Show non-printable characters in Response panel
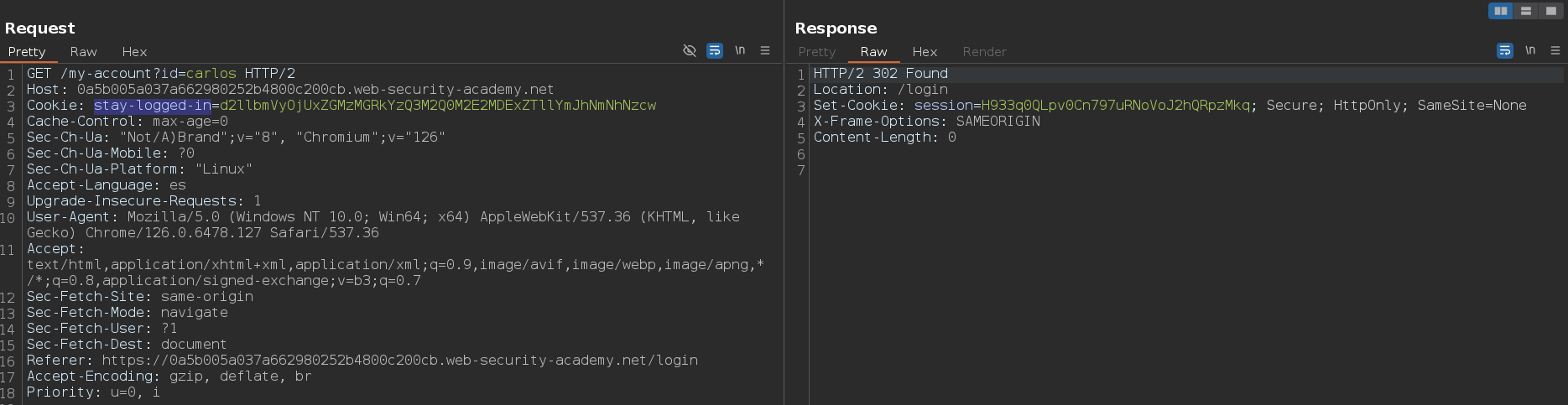Viewport: 1568px width, 405px height. click(x=1530, y=50)
